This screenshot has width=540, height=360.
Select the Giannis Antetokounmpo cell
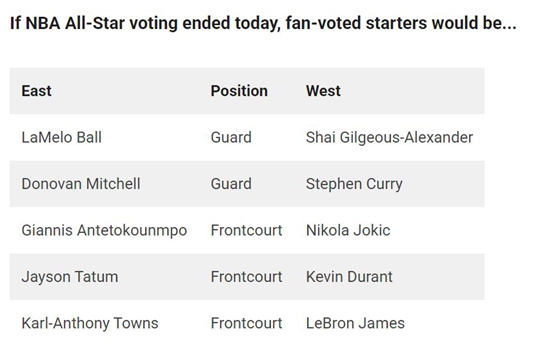click(x=104, y=230)
